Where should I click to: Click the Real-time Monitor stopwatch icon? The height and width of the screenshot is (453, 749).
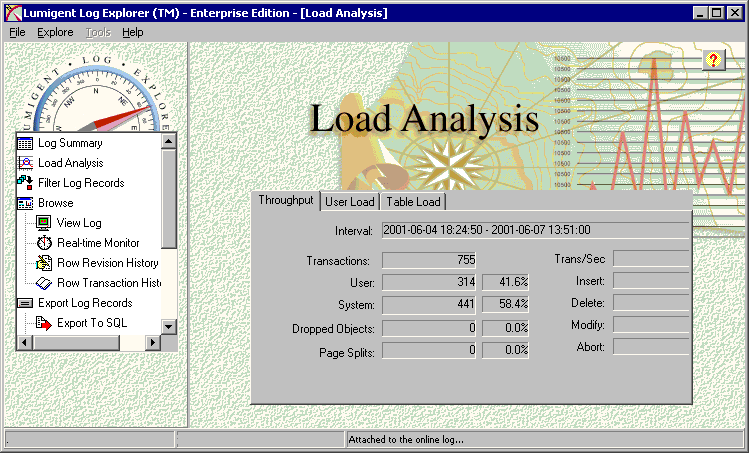(44, 243)
